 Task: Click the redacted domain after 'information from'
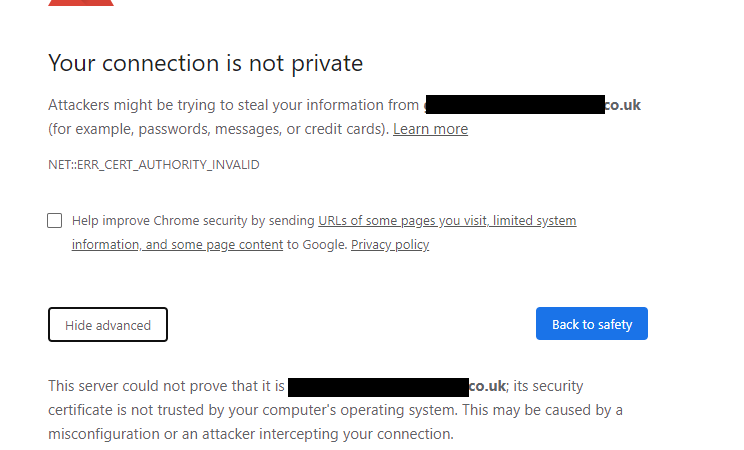click(514, 105)
